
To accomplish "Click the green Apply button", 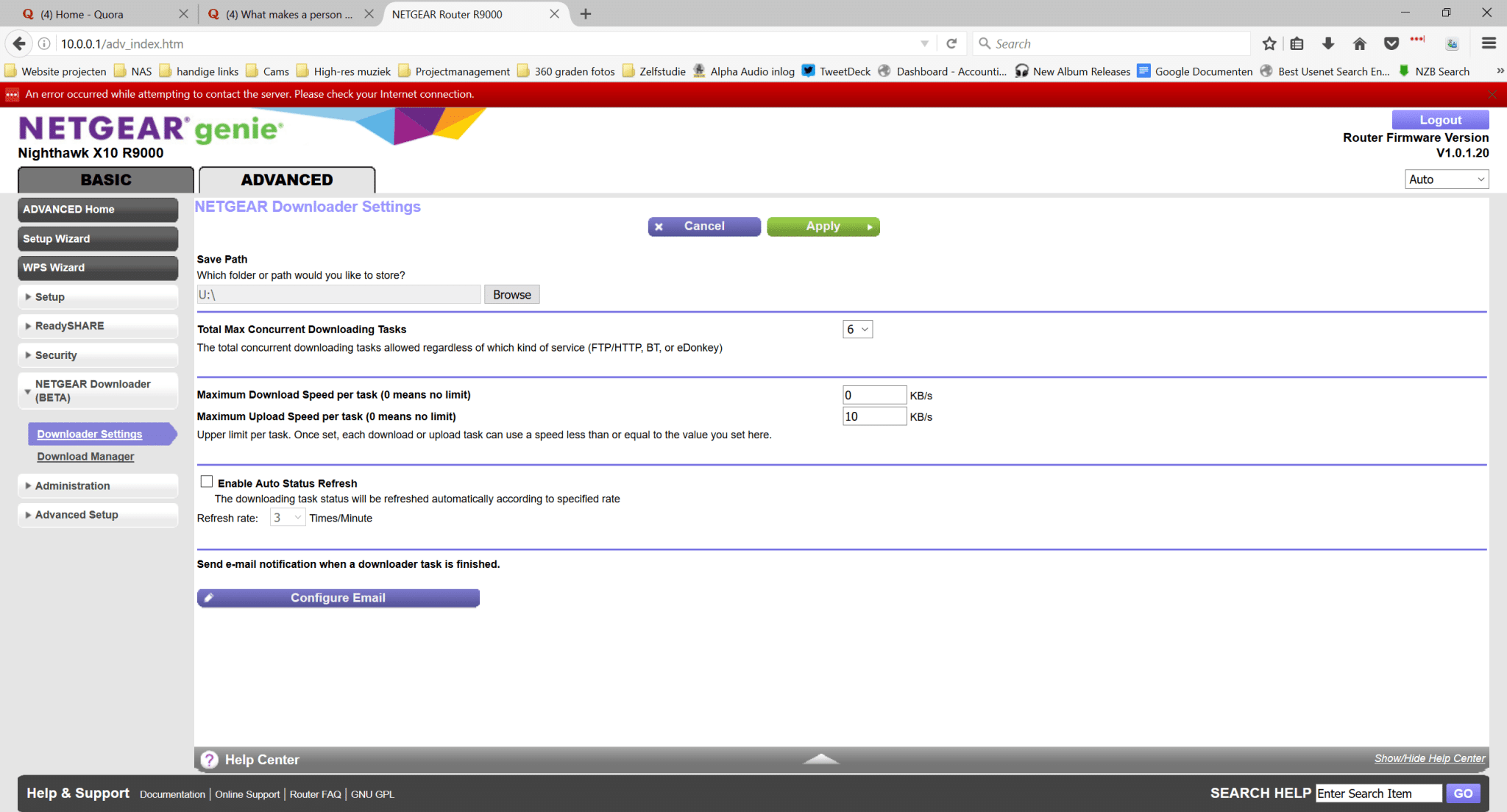I will pyautogui.click(x=823, y=227).
